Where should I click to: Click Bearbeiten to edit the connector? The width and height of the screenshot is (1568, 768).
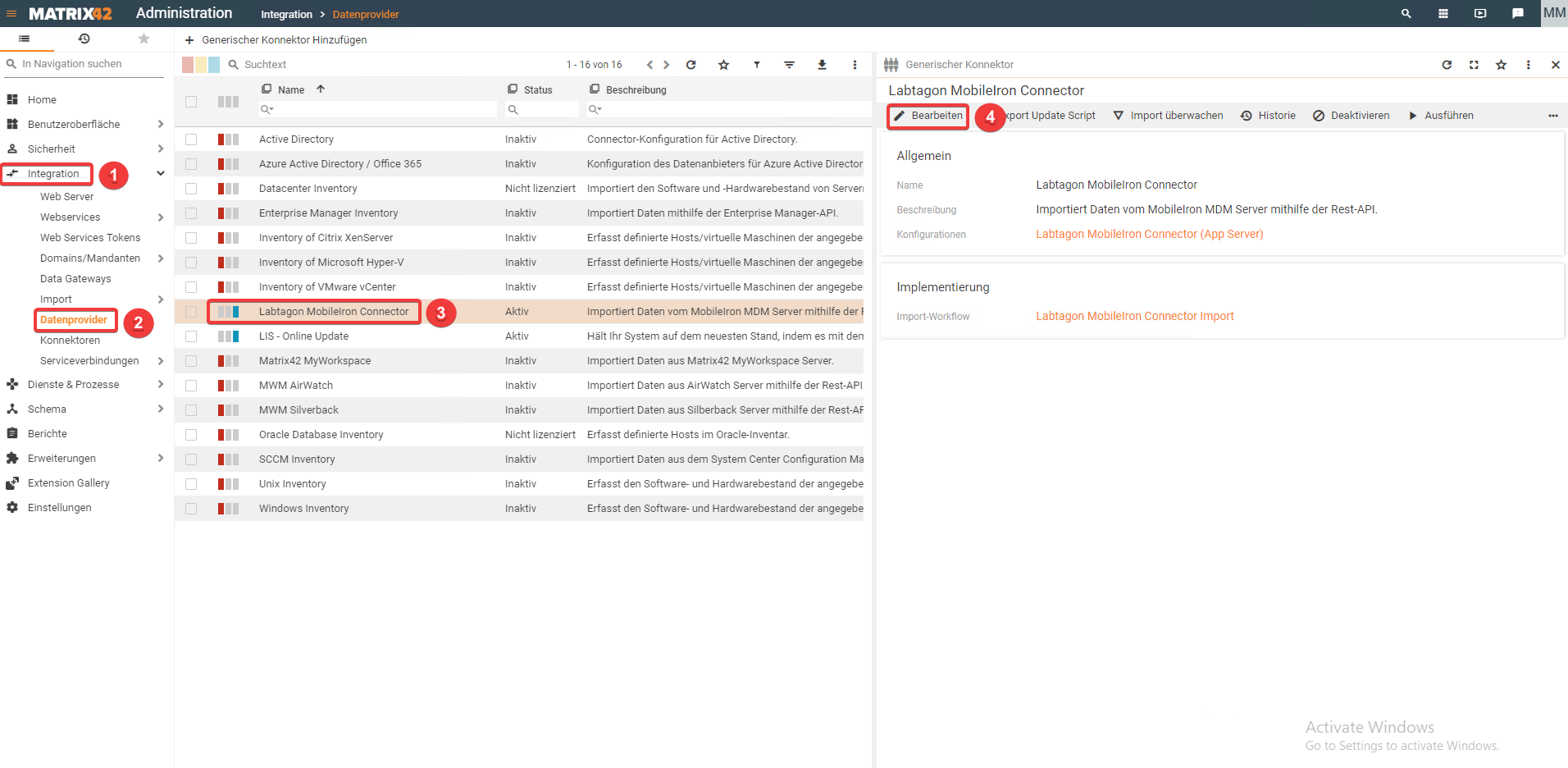(x=928, y=116)
